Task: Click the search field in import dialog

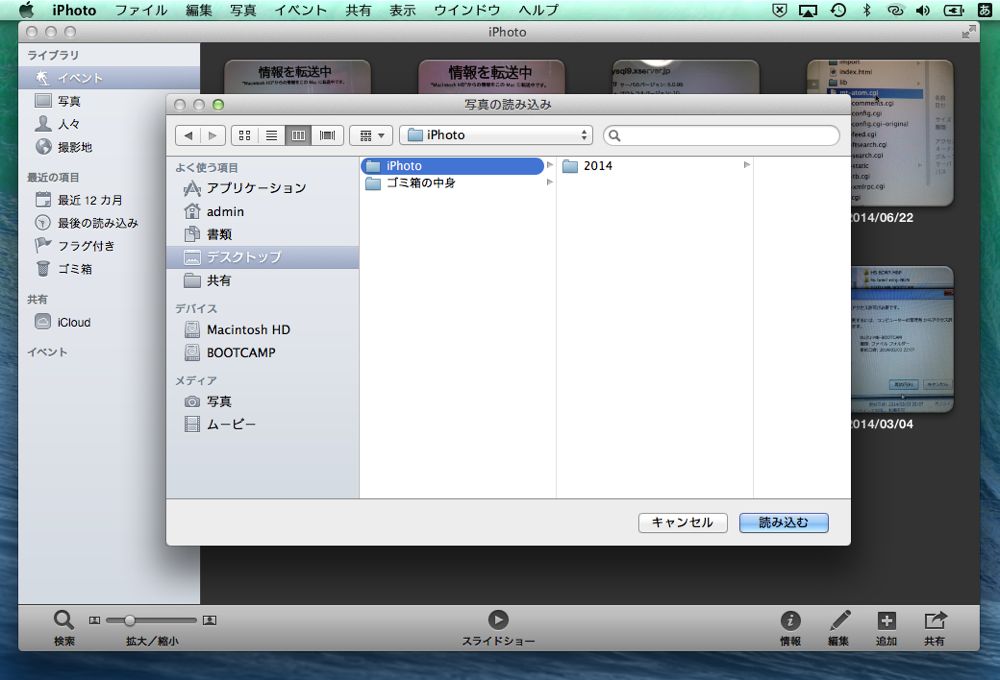Action: pos(721,135)
